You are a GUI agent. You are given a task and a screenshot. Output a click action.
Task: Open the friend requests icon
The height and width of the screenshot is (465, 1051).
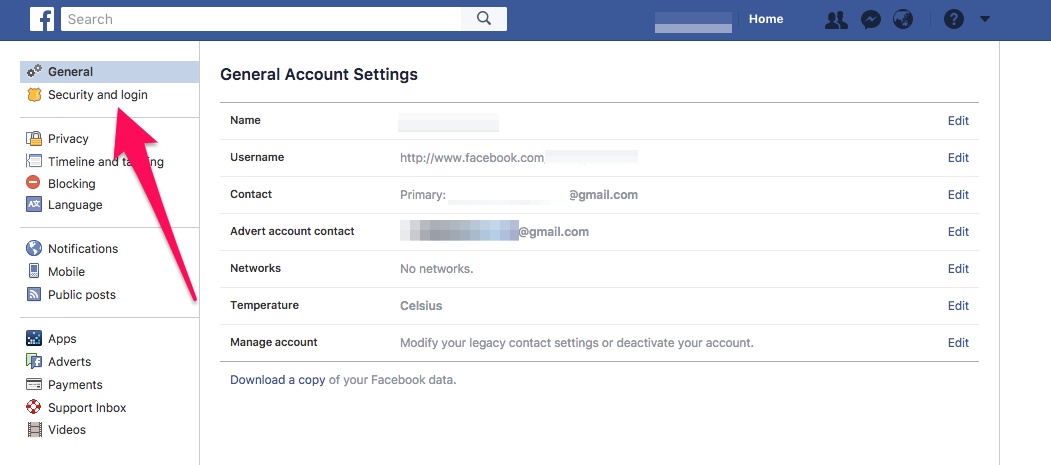pos(836,19)
